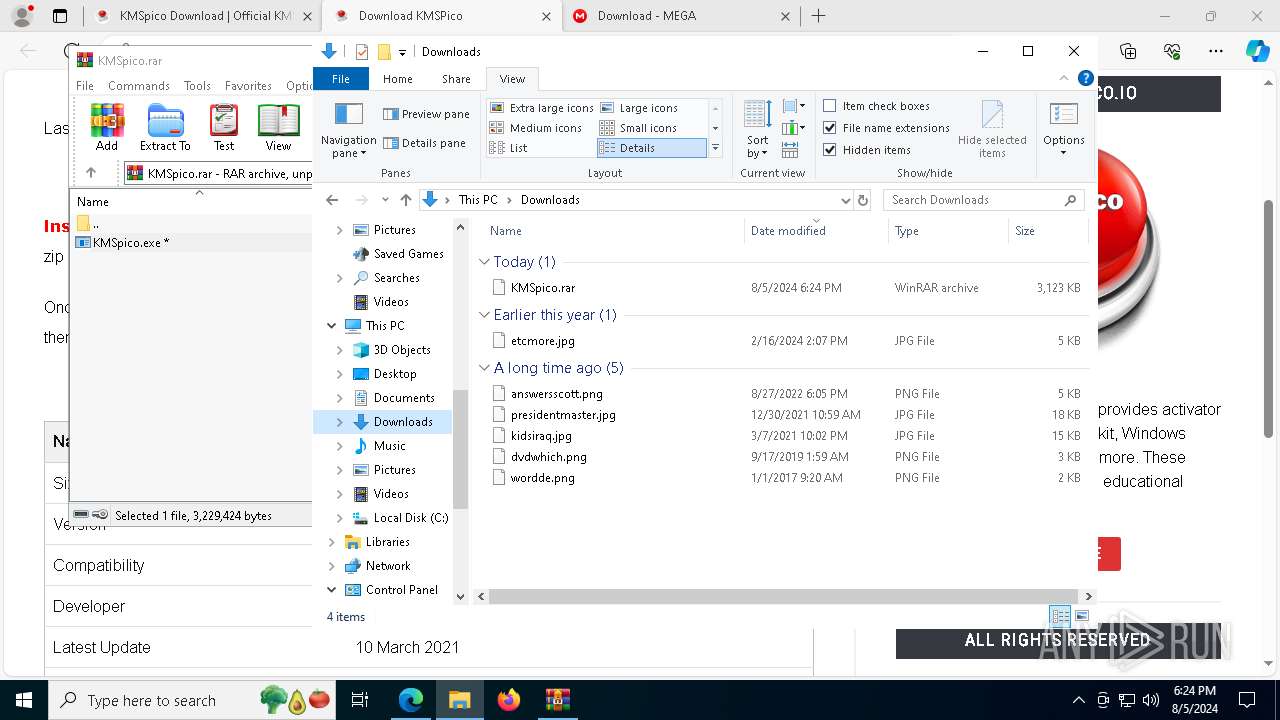Click Windows Start button
The width and height of the screenshot is (1280, 720).
click(23, 700)
